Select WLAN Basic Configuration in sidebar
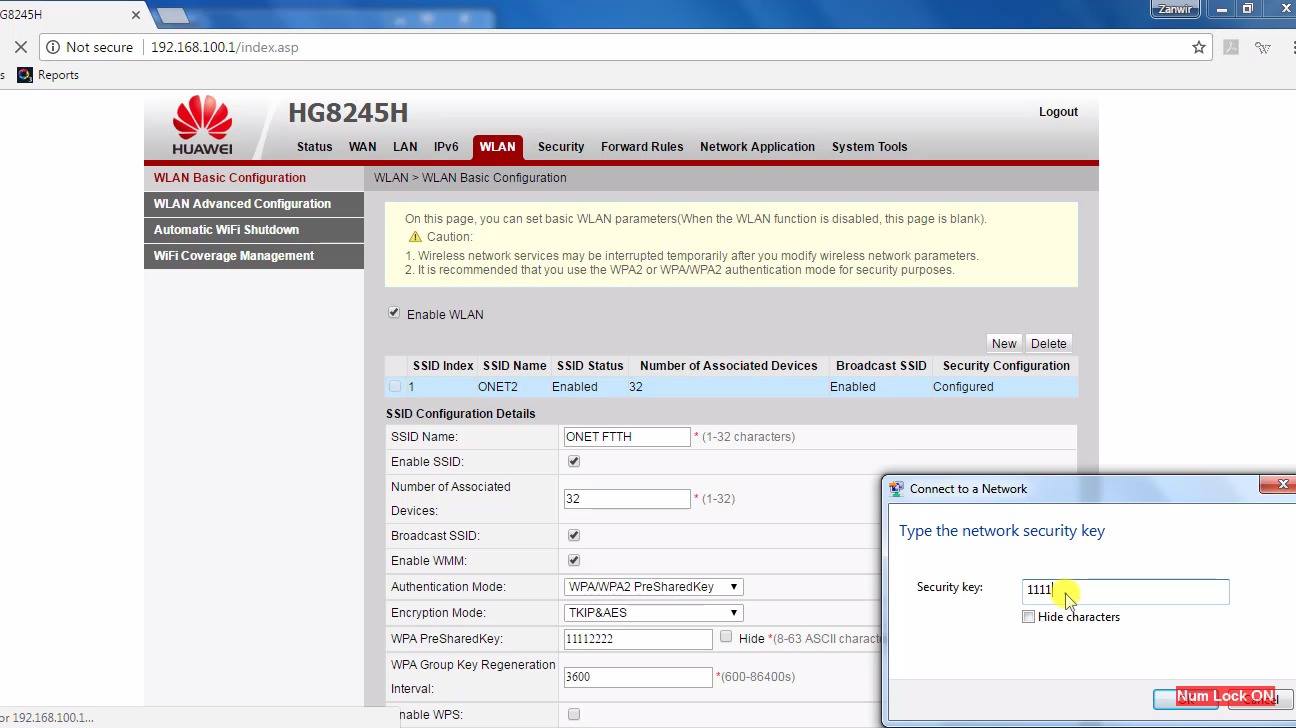This screenshot has width=1296, height=728. 254,178
